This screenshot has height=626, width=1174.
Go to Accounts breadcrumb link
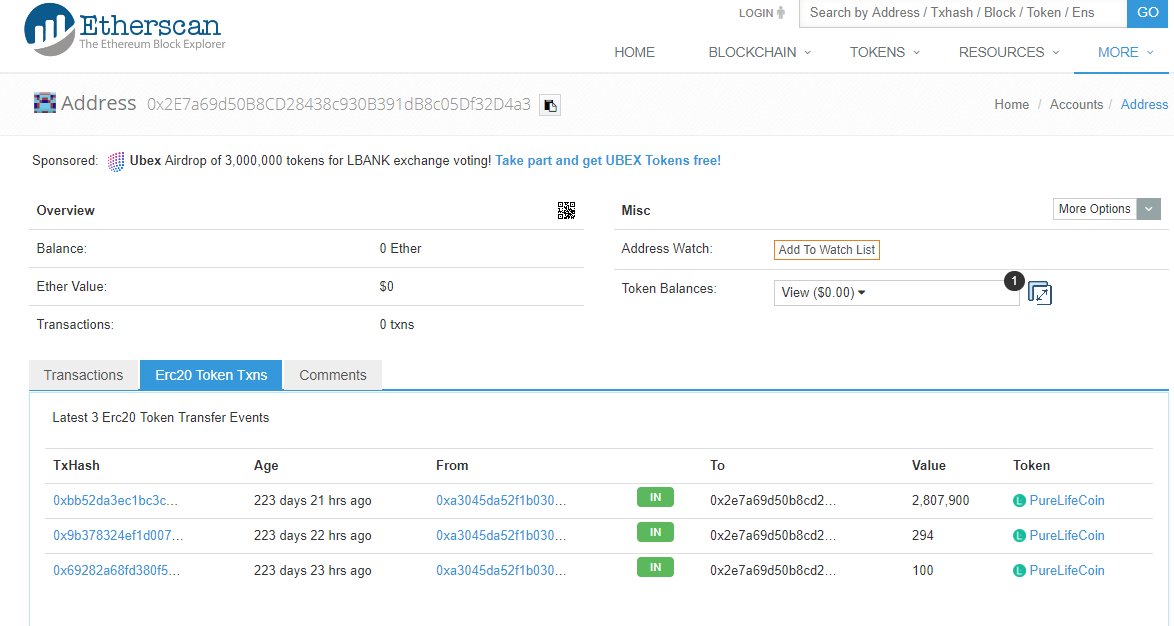click(x=1076, y=105)
